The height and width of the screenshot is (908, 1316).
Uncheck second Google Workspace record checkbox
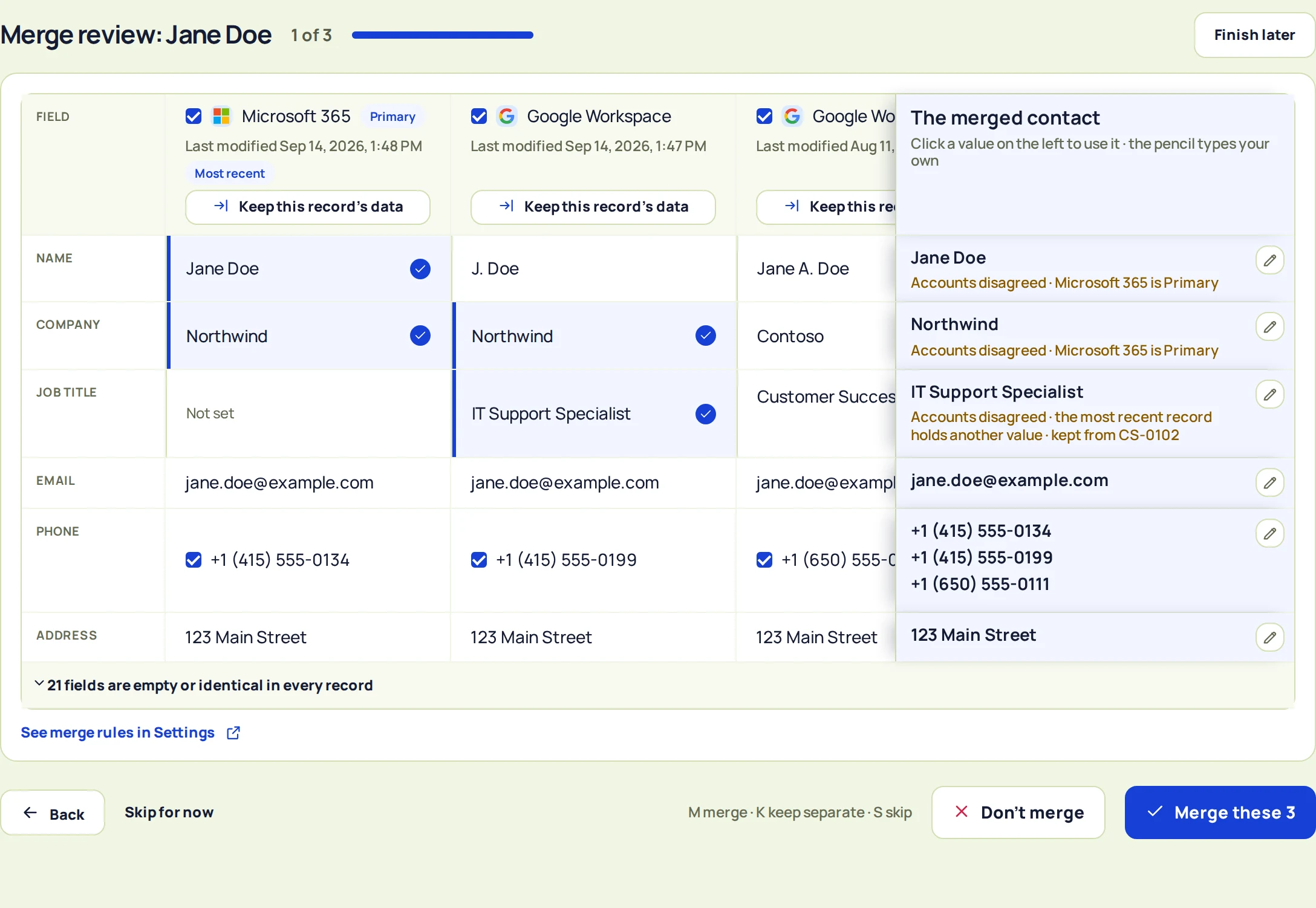(x=479, y=116)
